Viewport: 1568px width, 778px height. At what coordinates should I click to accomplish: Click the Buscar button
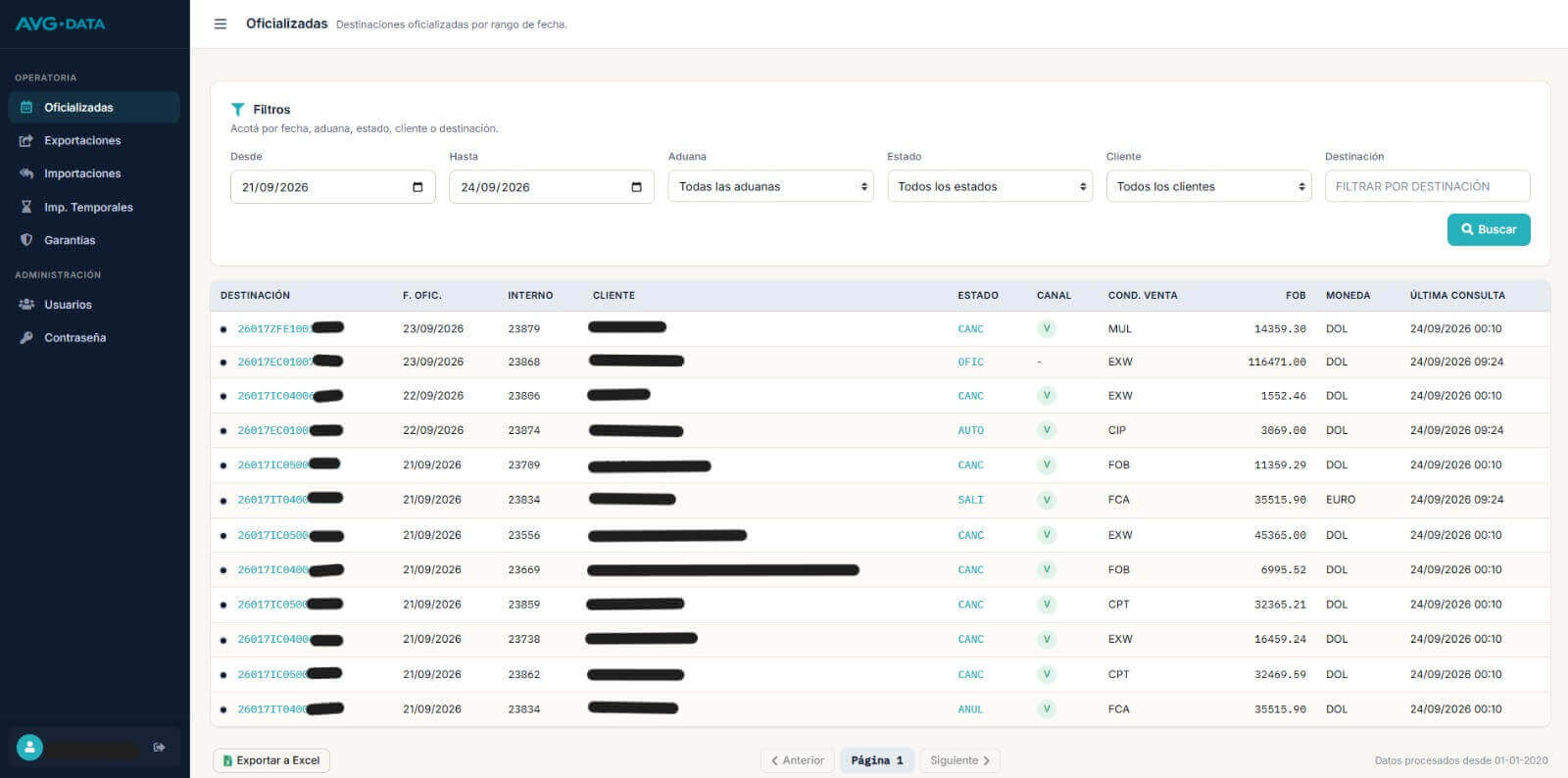point(1489,229)
